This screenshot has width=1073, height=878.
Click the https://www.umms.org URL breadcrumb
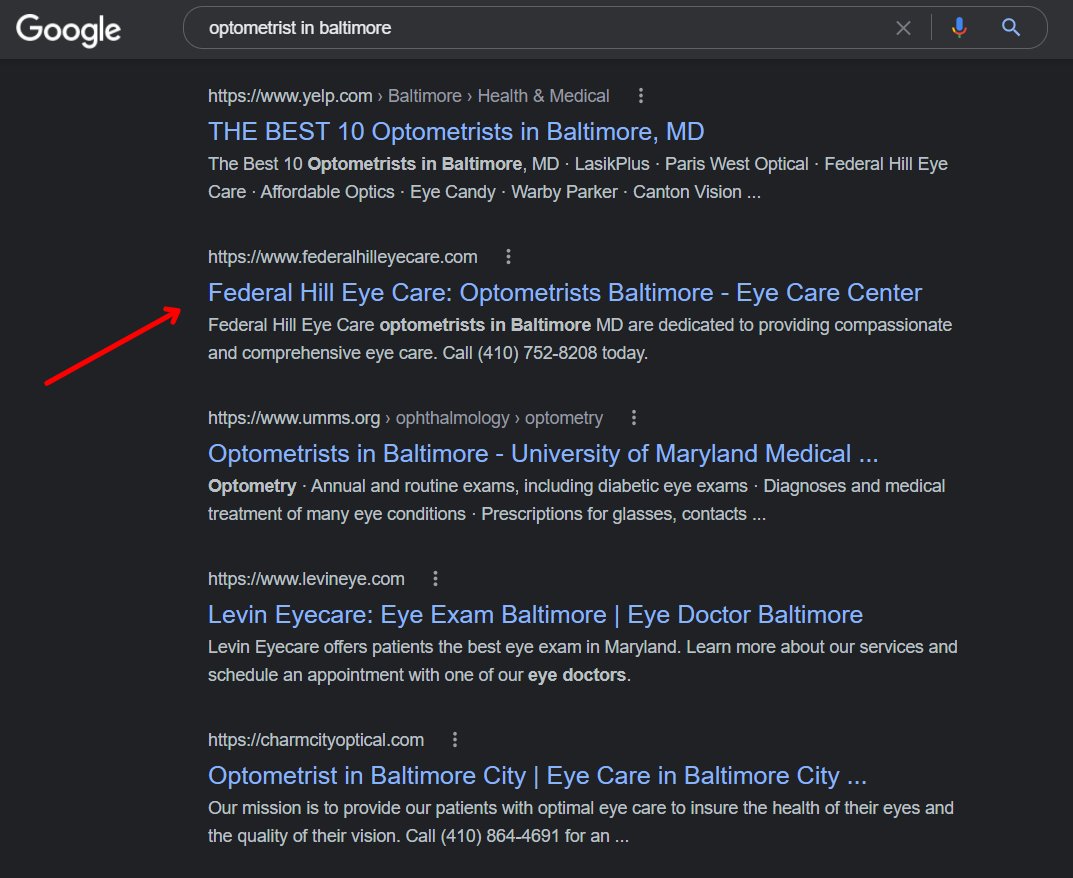pos(405,417)
